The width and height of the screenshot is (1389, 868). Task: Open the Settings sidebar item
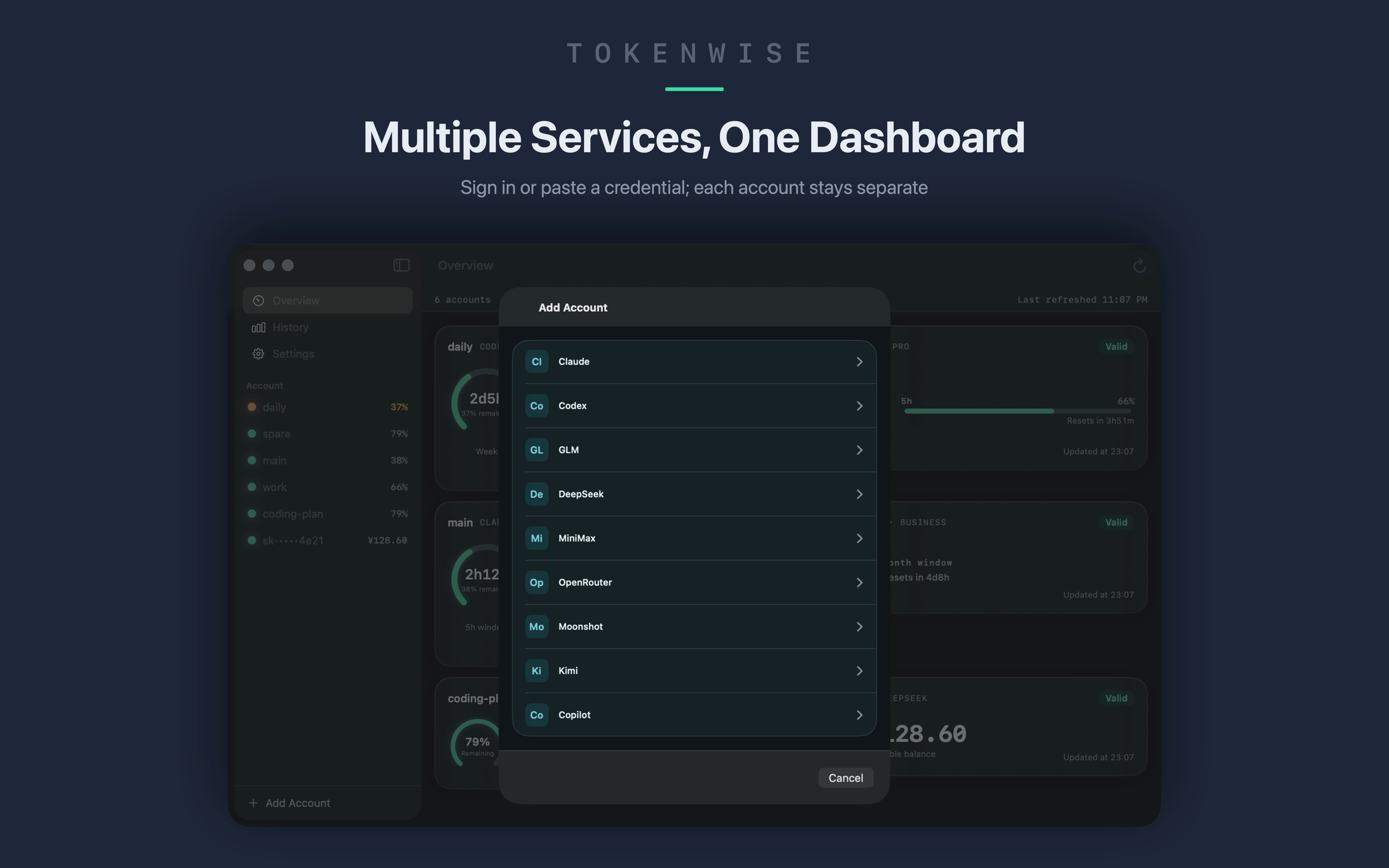coord(328,354)
